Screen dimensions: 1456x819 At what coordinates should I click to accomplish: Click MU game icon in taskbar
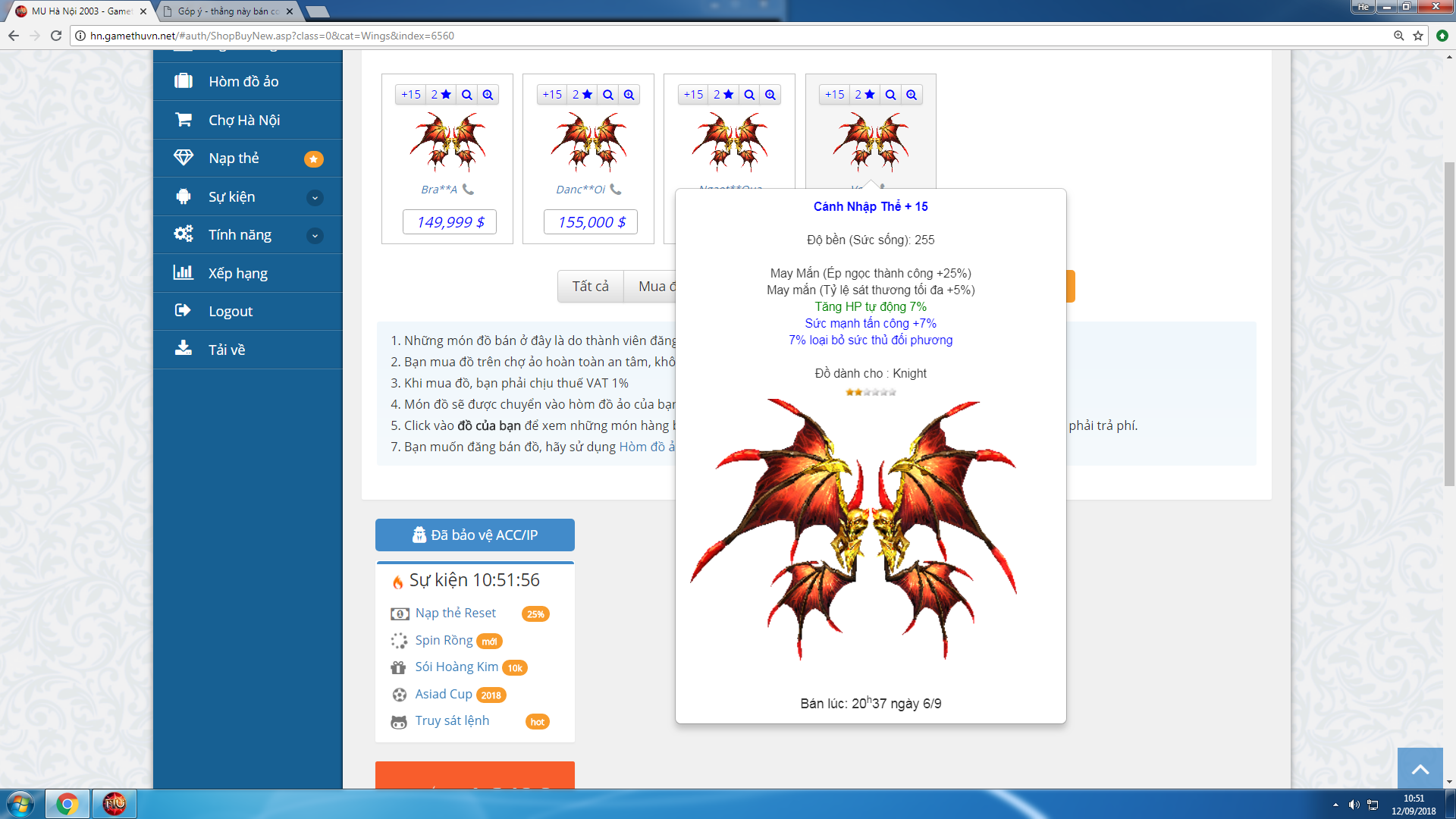tap(115, 804)
